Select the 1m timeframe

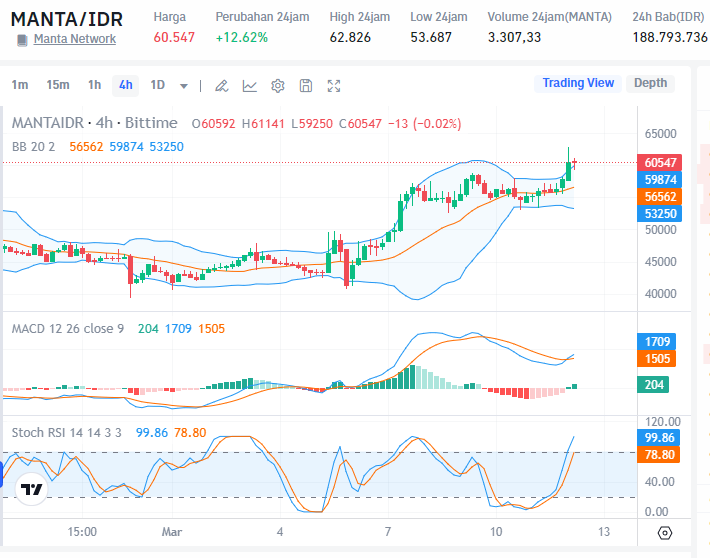click(20, 85)
